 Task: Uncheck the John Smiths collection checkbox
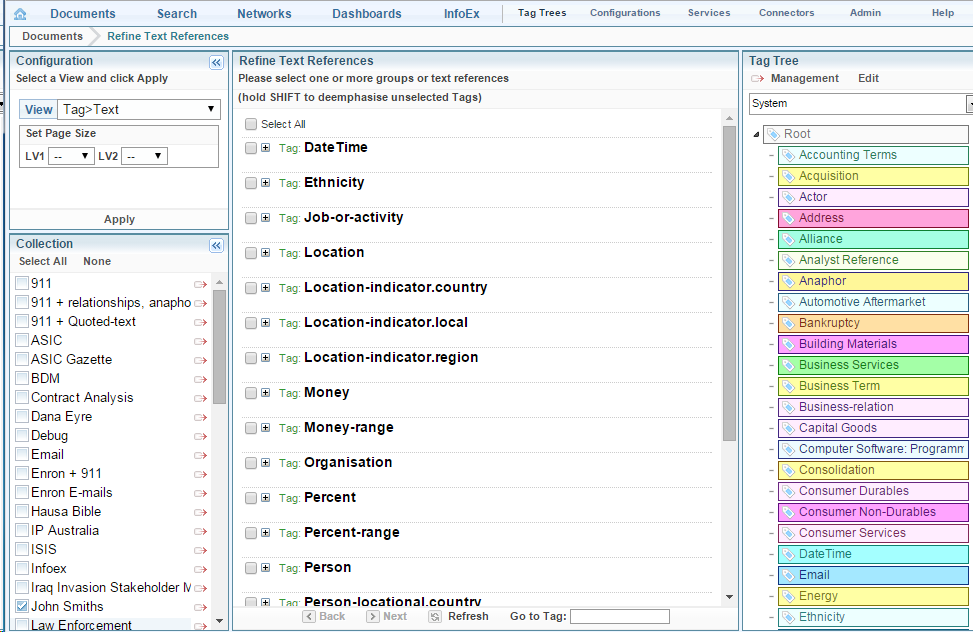(x=22, y=607)
